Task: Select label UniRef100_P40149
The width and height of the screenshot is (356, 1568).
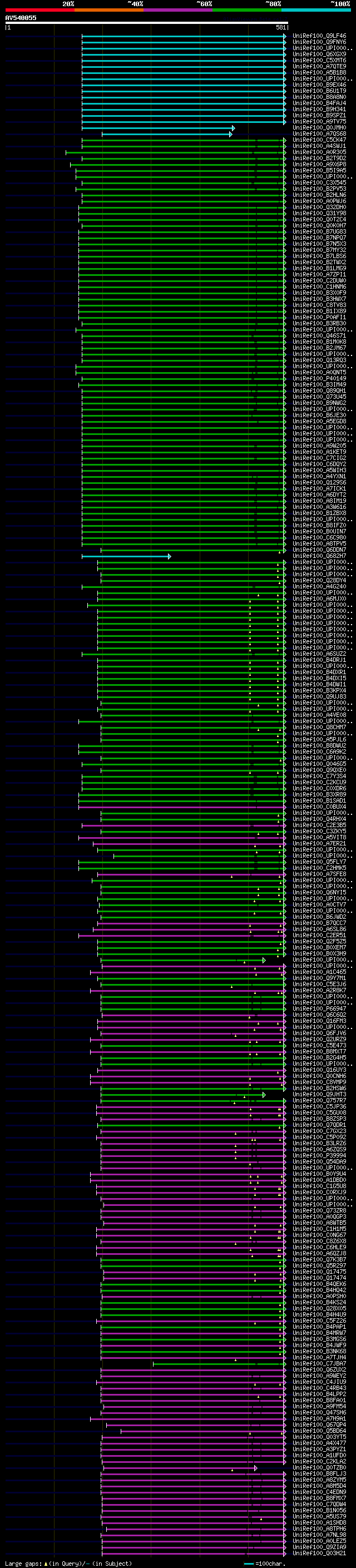Action: (319, 379)
